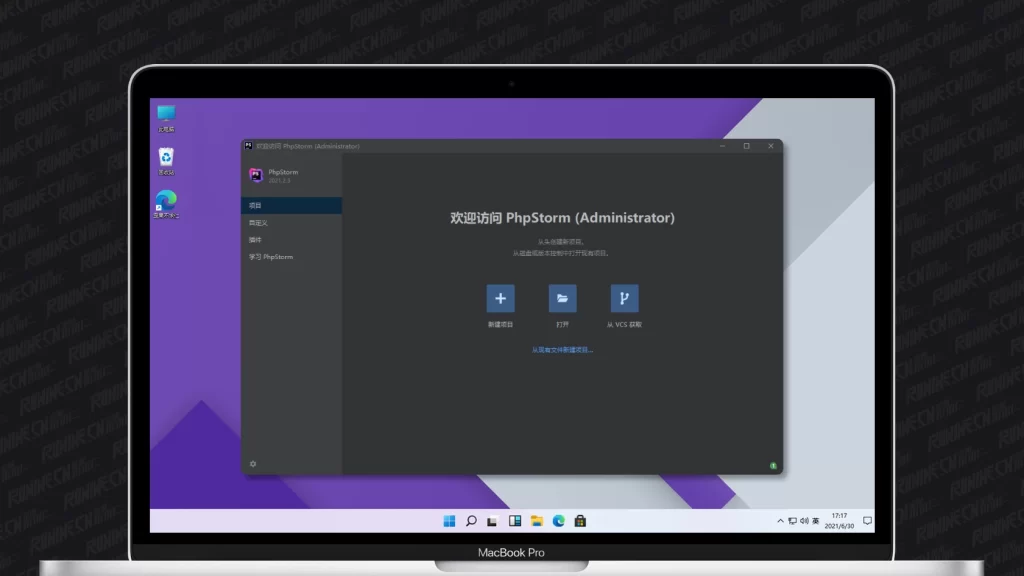Click the Open folder icon
This screenshot has height=576, width=1024.
click(x=562, y=298)
